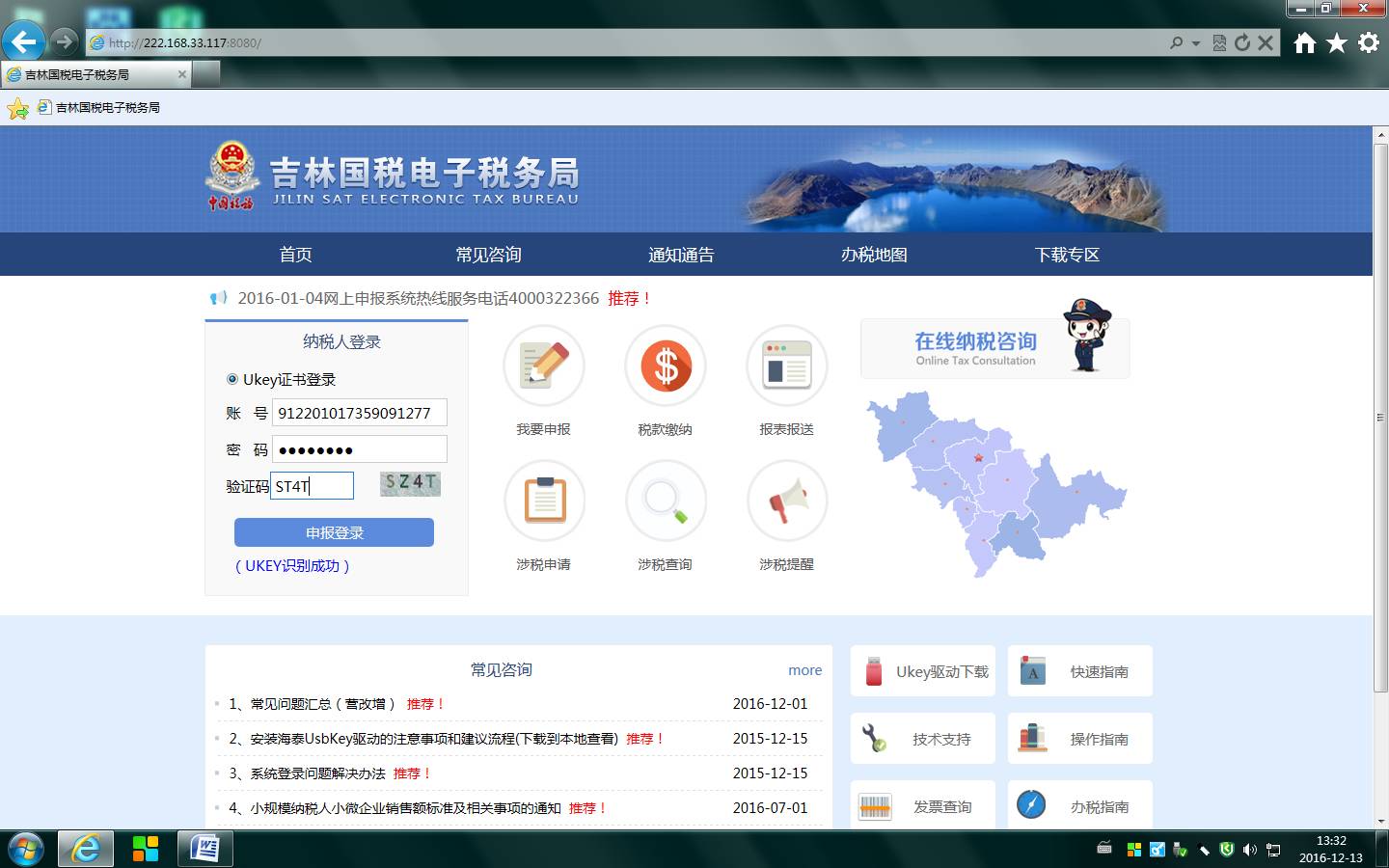This screenshot has width=1389, height=868.
Task: Open the 涉税查询 magnifier icon
Action: tap(666, 502)
